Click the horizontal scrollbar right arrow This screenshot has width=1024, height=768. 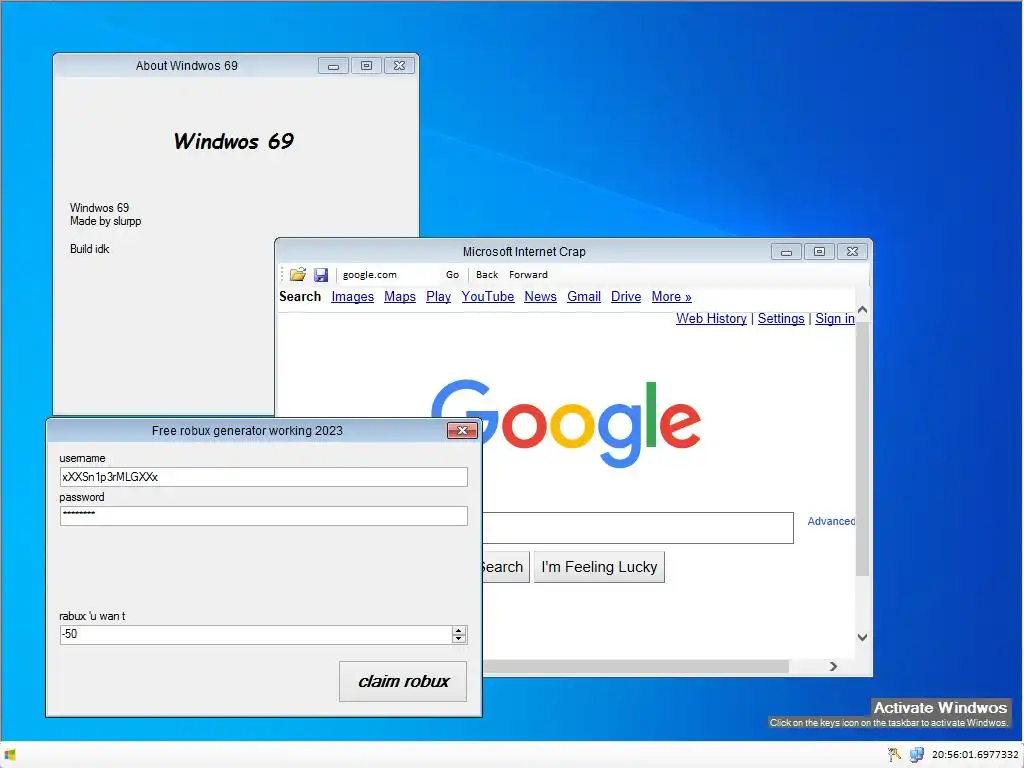pyautogui.click(x=833, y=667)
